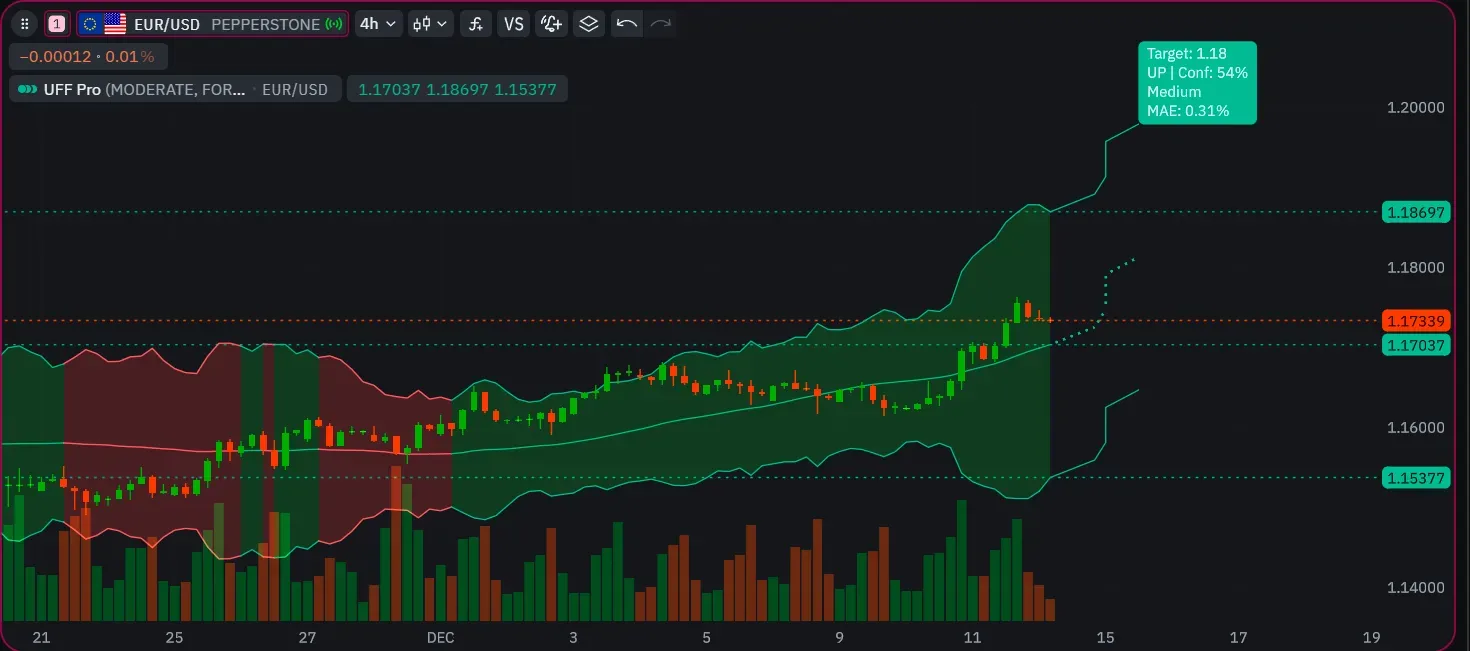Click the Target 1.18 prediction tooltip
This screenshot has width=1470, height=651.
(x=1197, y=83)
